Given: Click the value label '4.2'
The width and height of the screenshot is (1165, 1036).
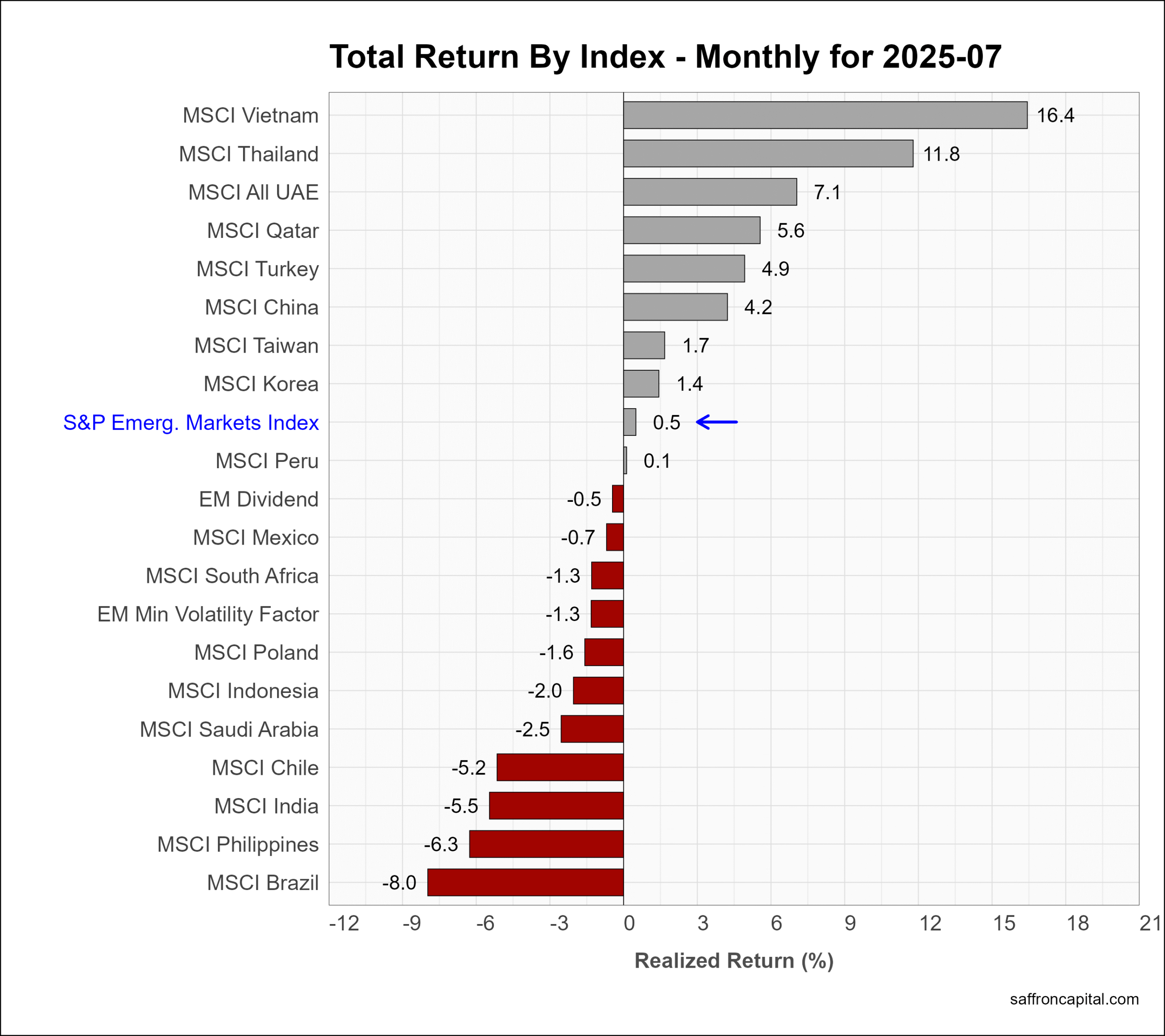Looking at the screenshot, I should 758,307.
